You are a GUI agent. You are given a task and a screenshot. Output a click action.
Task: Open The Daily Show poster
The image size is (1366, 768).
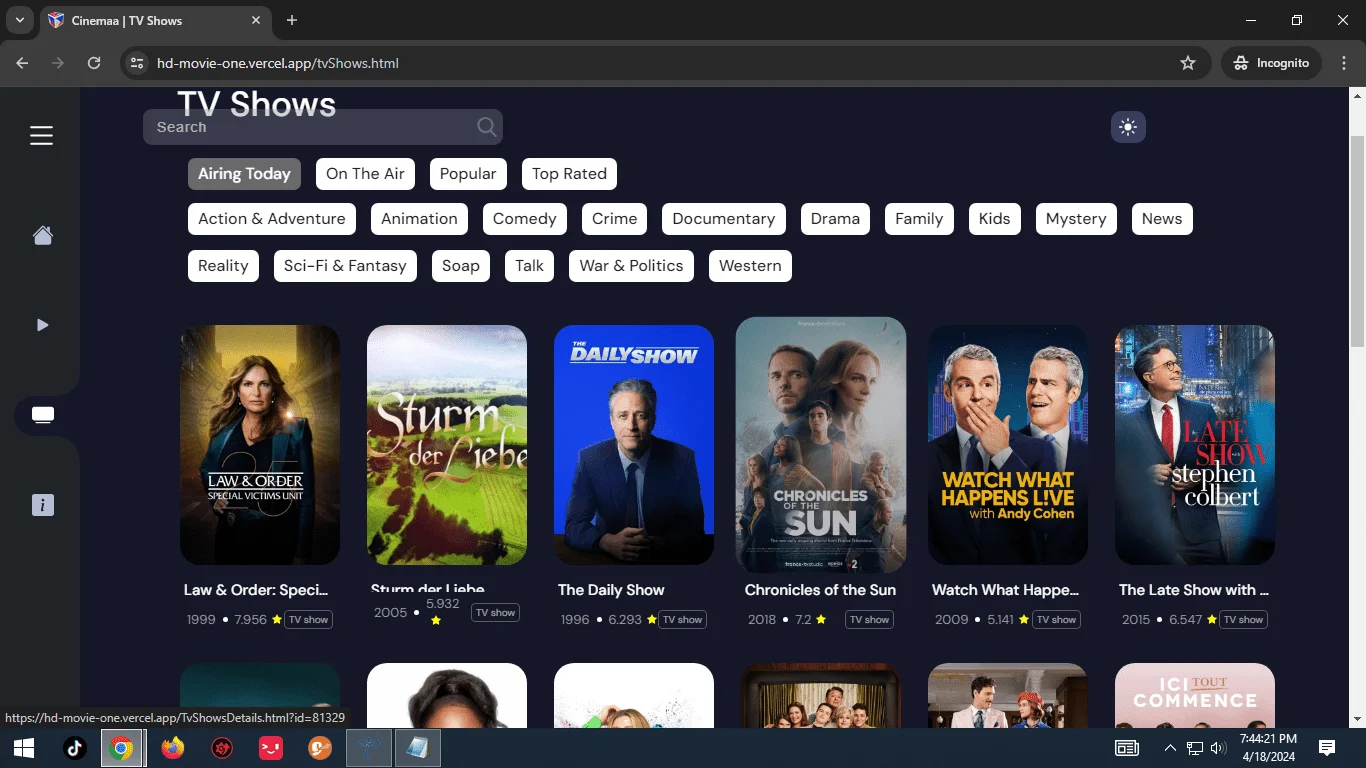click(x=634, y=445)
